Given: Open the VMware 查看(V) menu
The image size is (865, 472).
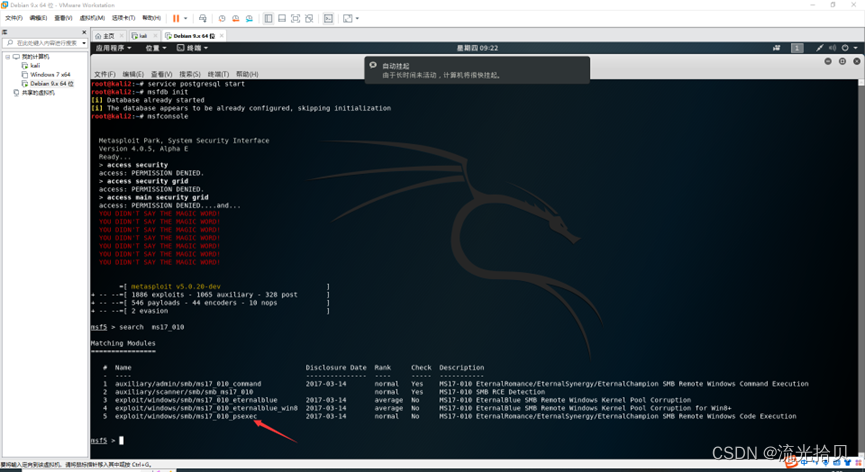Looking at the screenshot, I should pos(63,18).
